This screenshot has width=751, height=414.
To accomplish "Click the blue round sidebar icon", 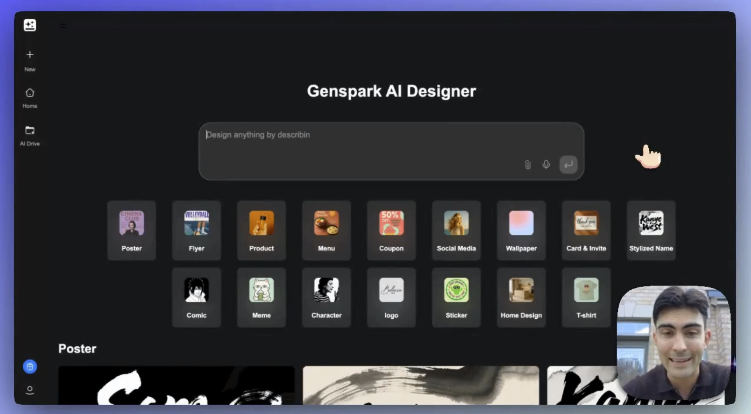I will pyautogui.click(x=30, y=367).
